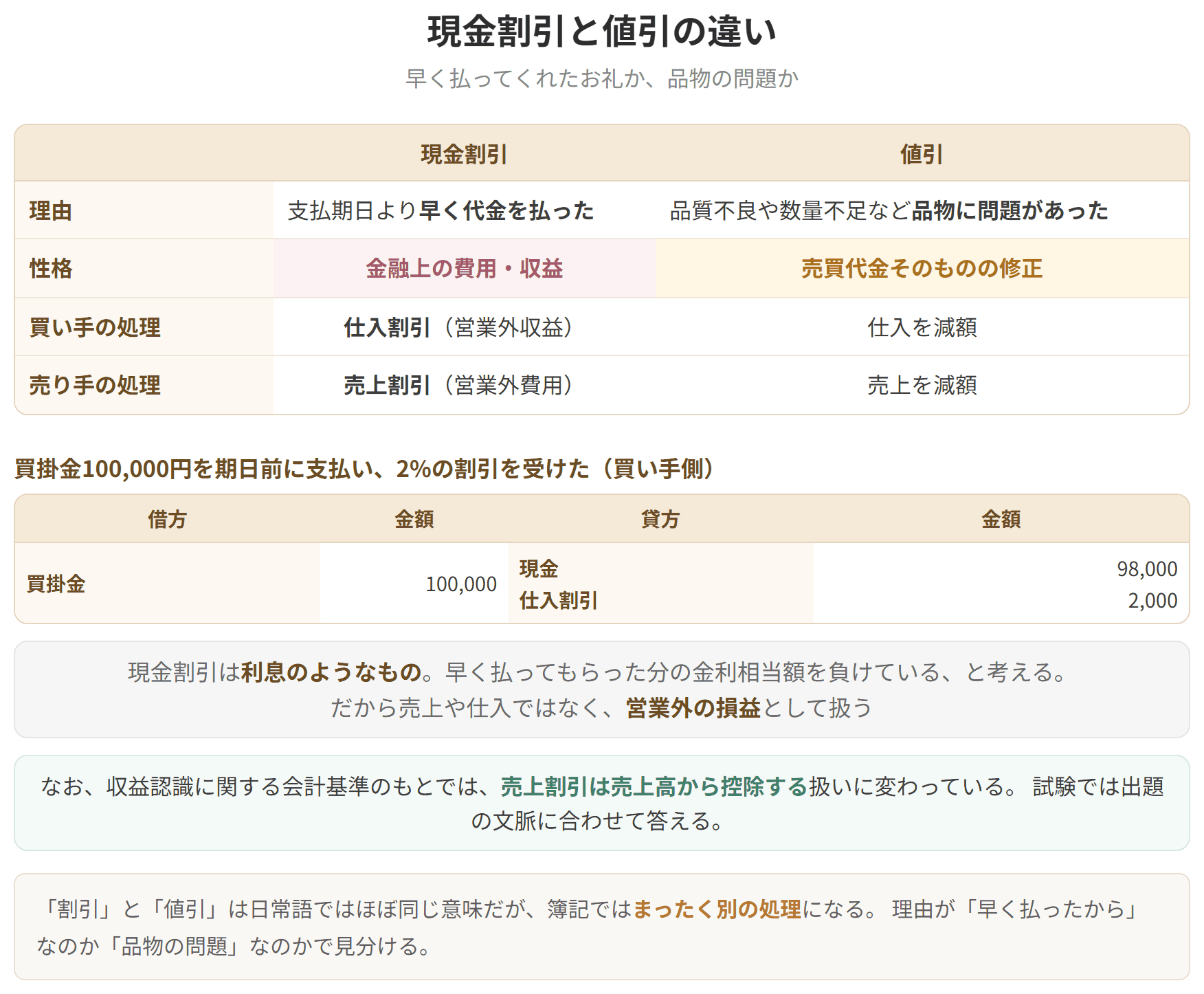
Task: Select the debit amount 100,000
Action: [461, 584]
